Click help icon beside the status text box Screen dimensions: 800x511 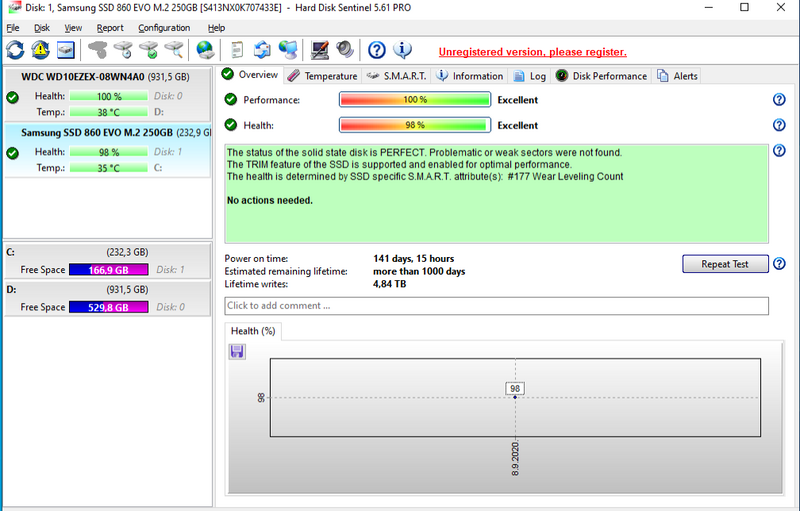coord(779,150)
